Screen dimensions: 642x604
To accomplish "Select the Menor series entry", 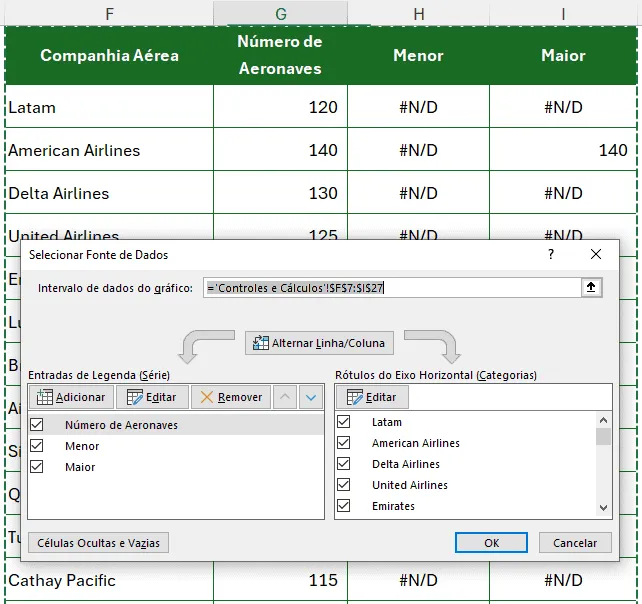I will (x=82, y=446).
